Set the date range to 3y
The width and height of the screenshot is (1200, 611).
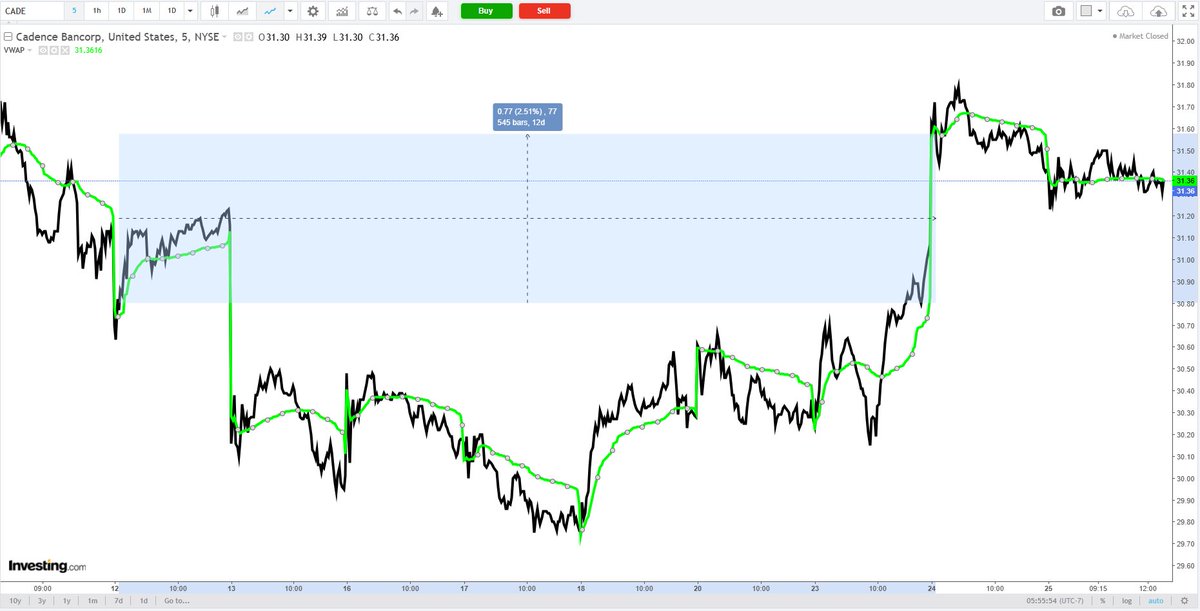(x=42, y=600)
